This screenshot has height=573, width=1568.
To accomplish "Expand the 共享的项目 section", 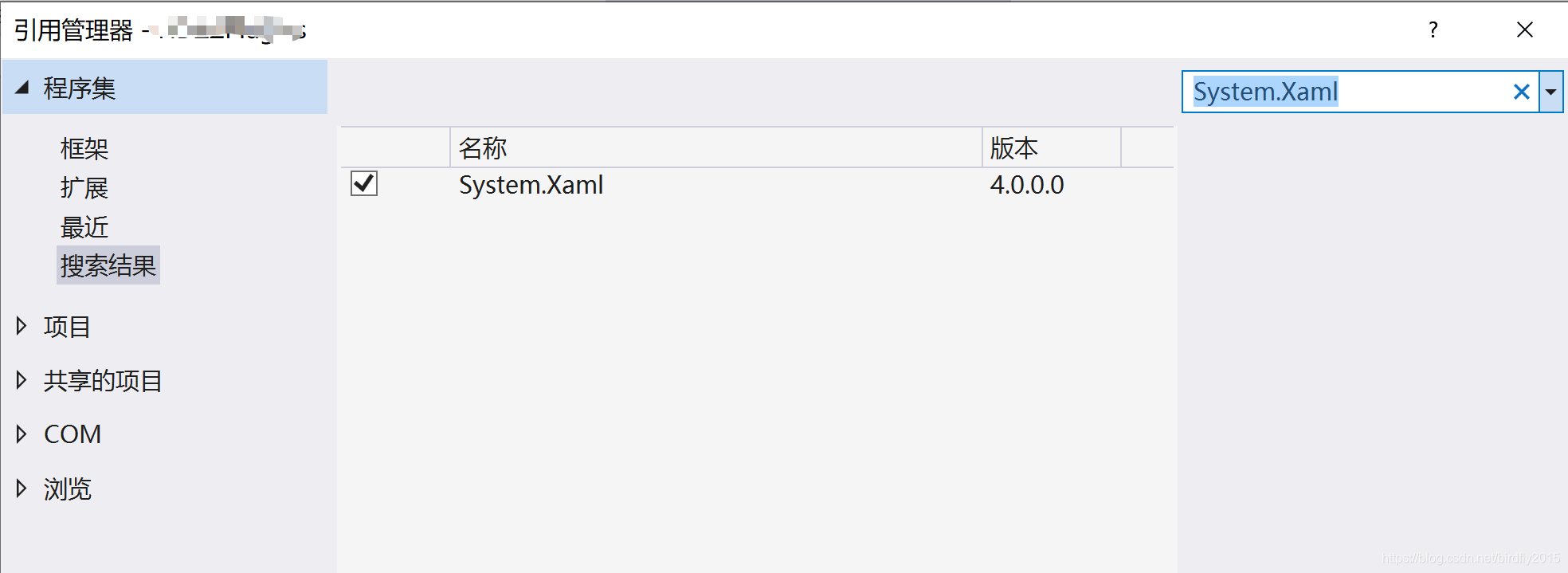I will pos(102,380).
